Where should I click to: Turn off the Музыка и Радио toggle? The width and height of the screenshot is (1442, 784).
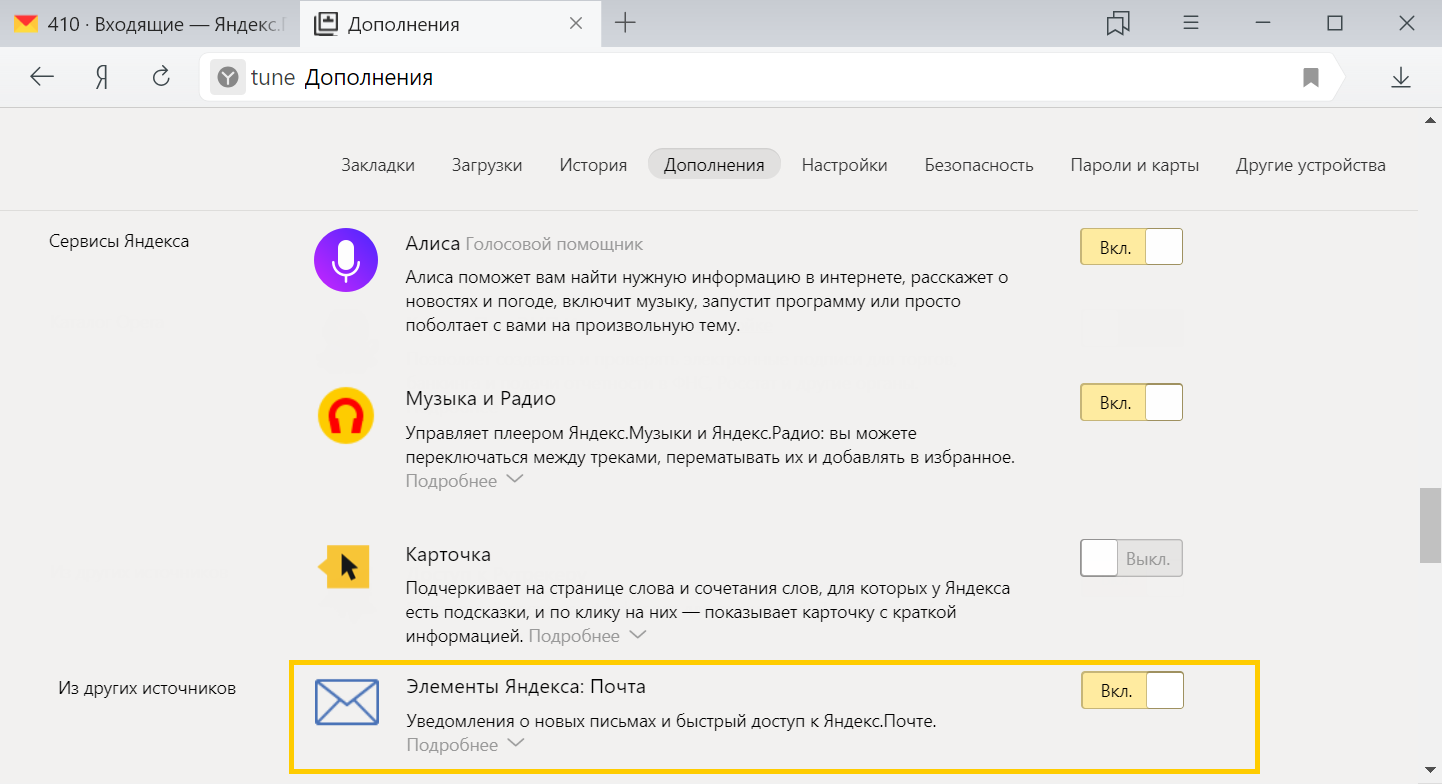tap(1131, 403)
